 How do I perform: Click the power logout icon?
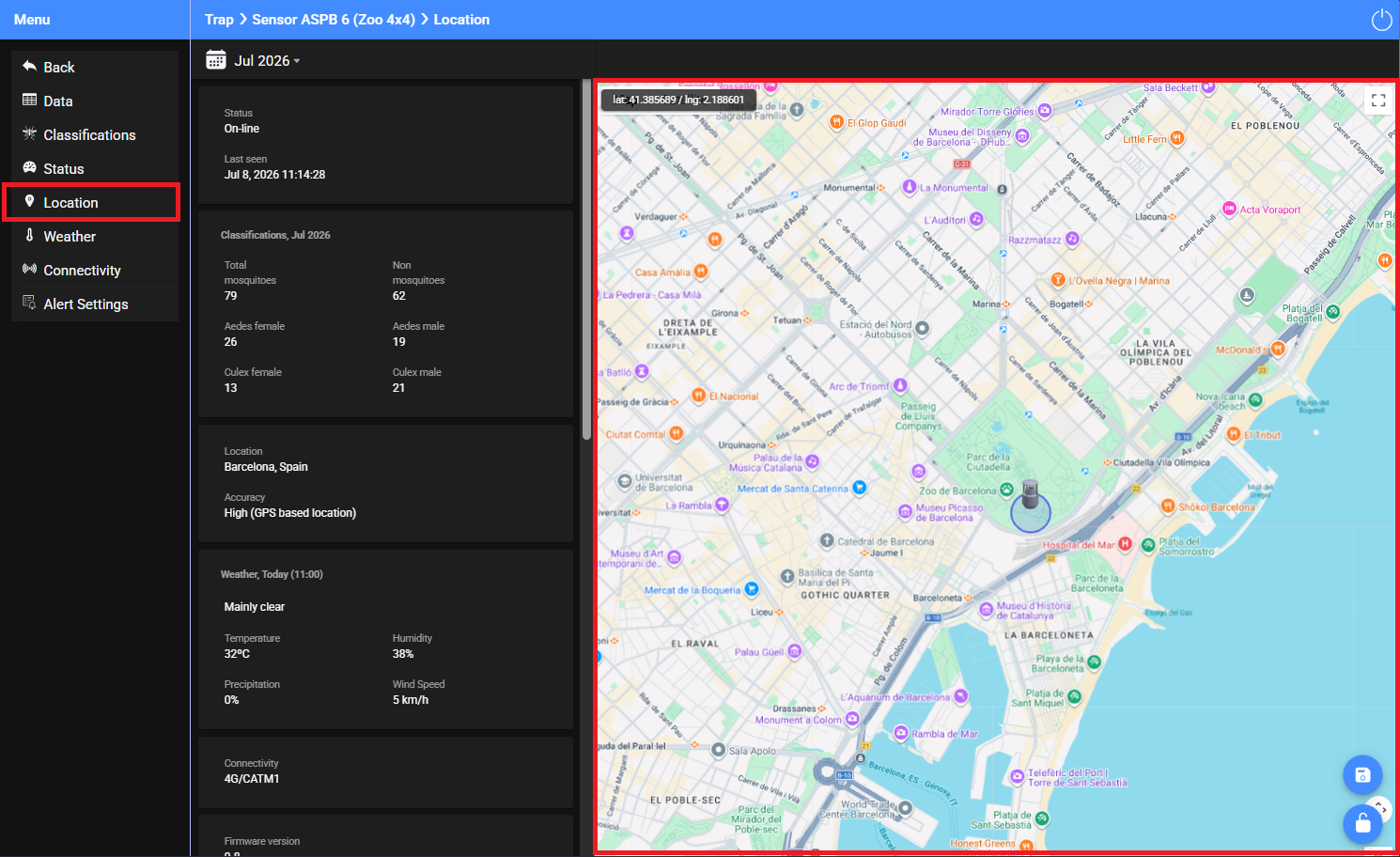[x=1381, y=20]
